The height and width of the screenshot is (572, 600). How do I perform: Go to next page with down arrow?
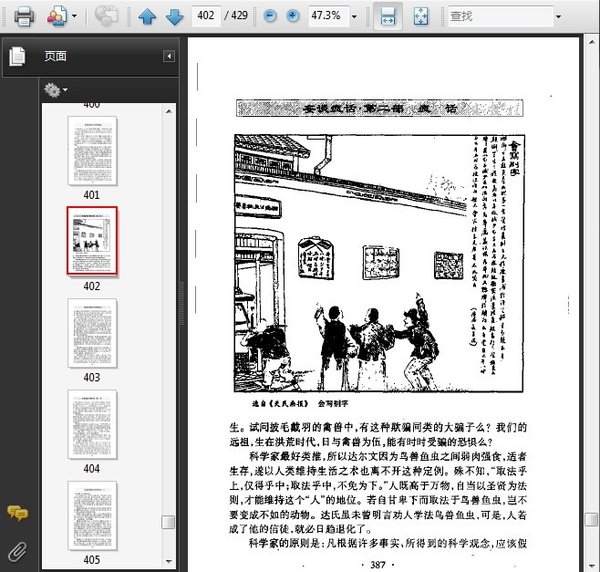point(174,16)
